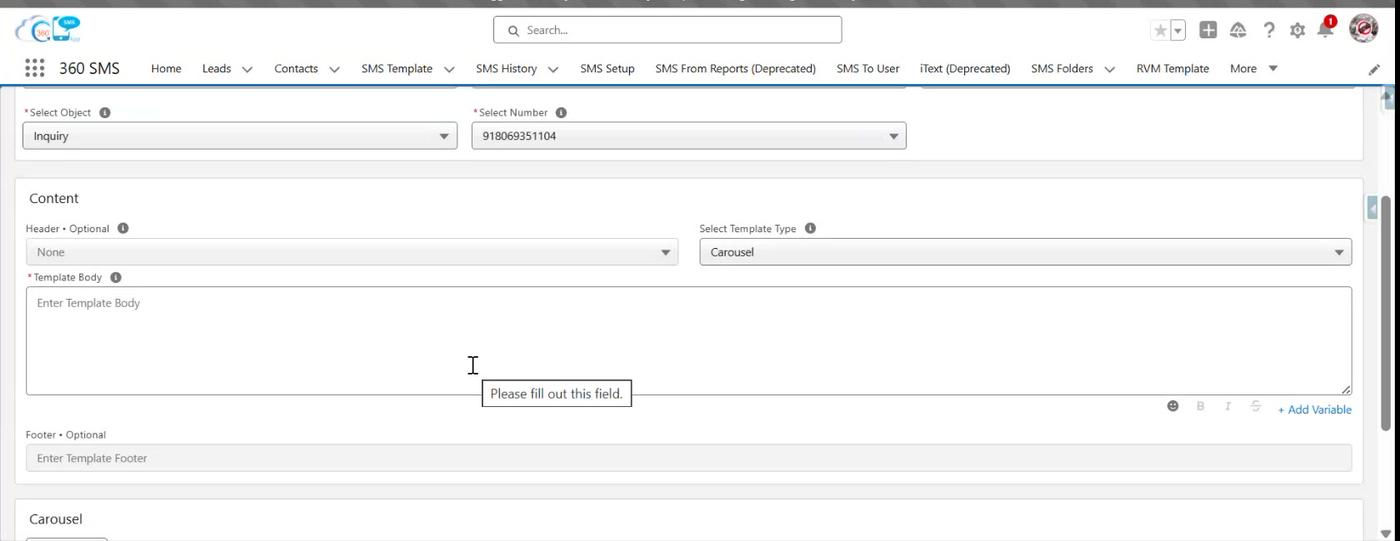Click the page vertical scrollbar thumb
Screen dimensions: 1400x541
coord(1386,314)
